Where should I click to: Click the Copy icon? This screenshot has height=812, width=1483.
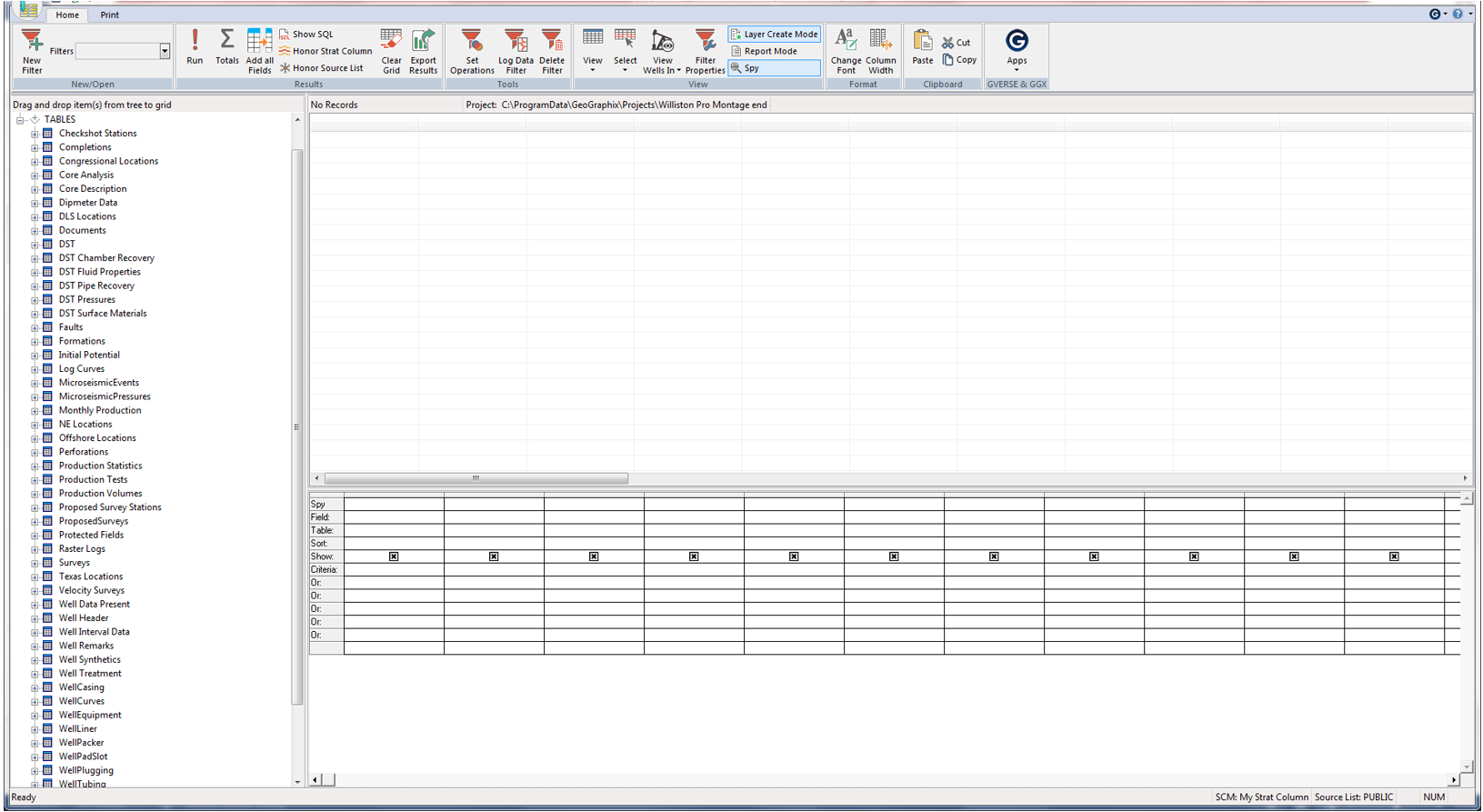(x=947, y=60)
